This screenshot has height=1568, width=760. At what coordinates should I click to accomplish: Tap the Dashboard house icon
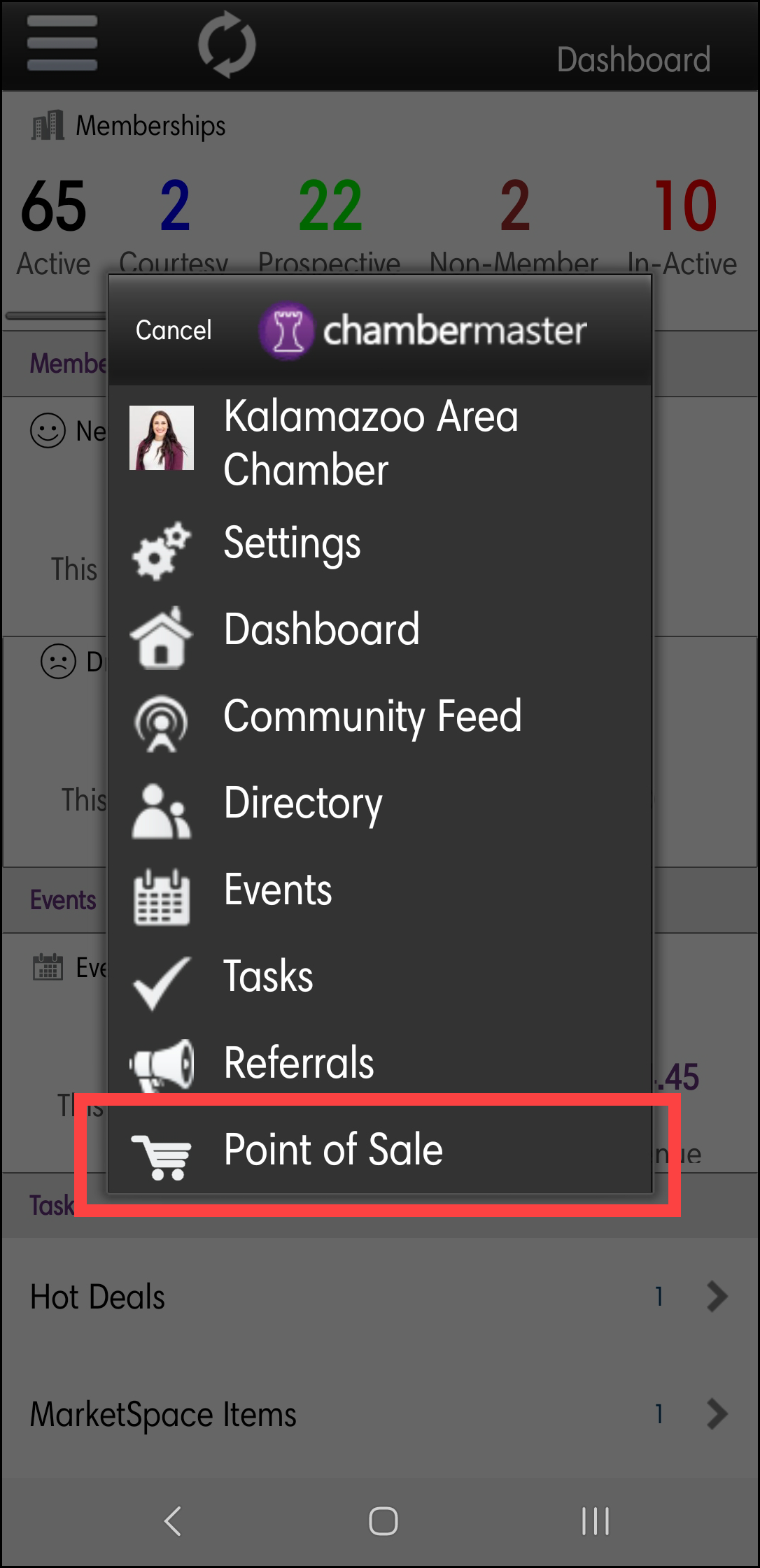pos(161,636)
